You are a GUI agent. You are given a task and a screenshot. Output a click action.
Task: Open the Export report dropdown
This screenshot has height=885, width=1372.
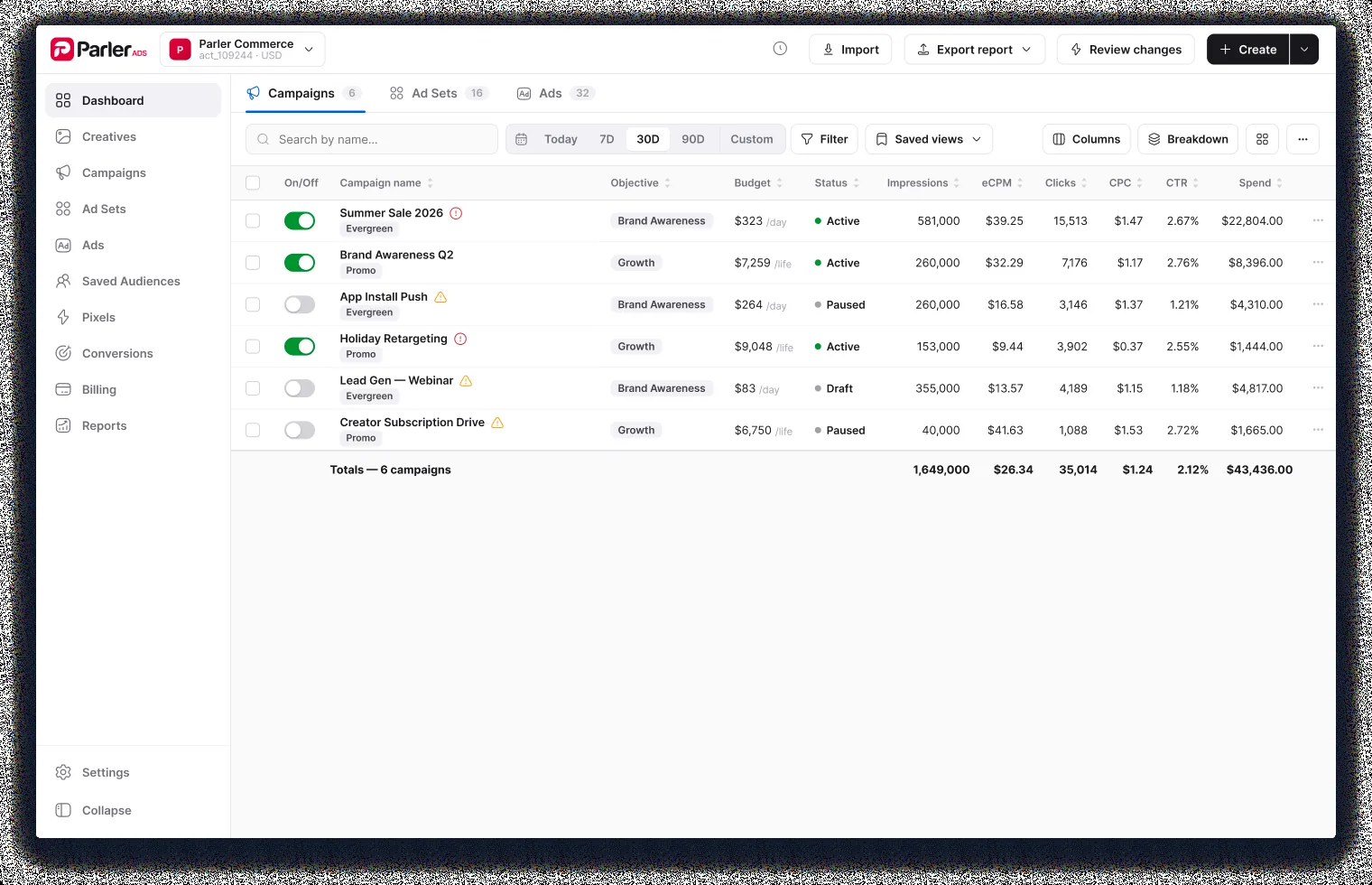[x=975, y=49]
